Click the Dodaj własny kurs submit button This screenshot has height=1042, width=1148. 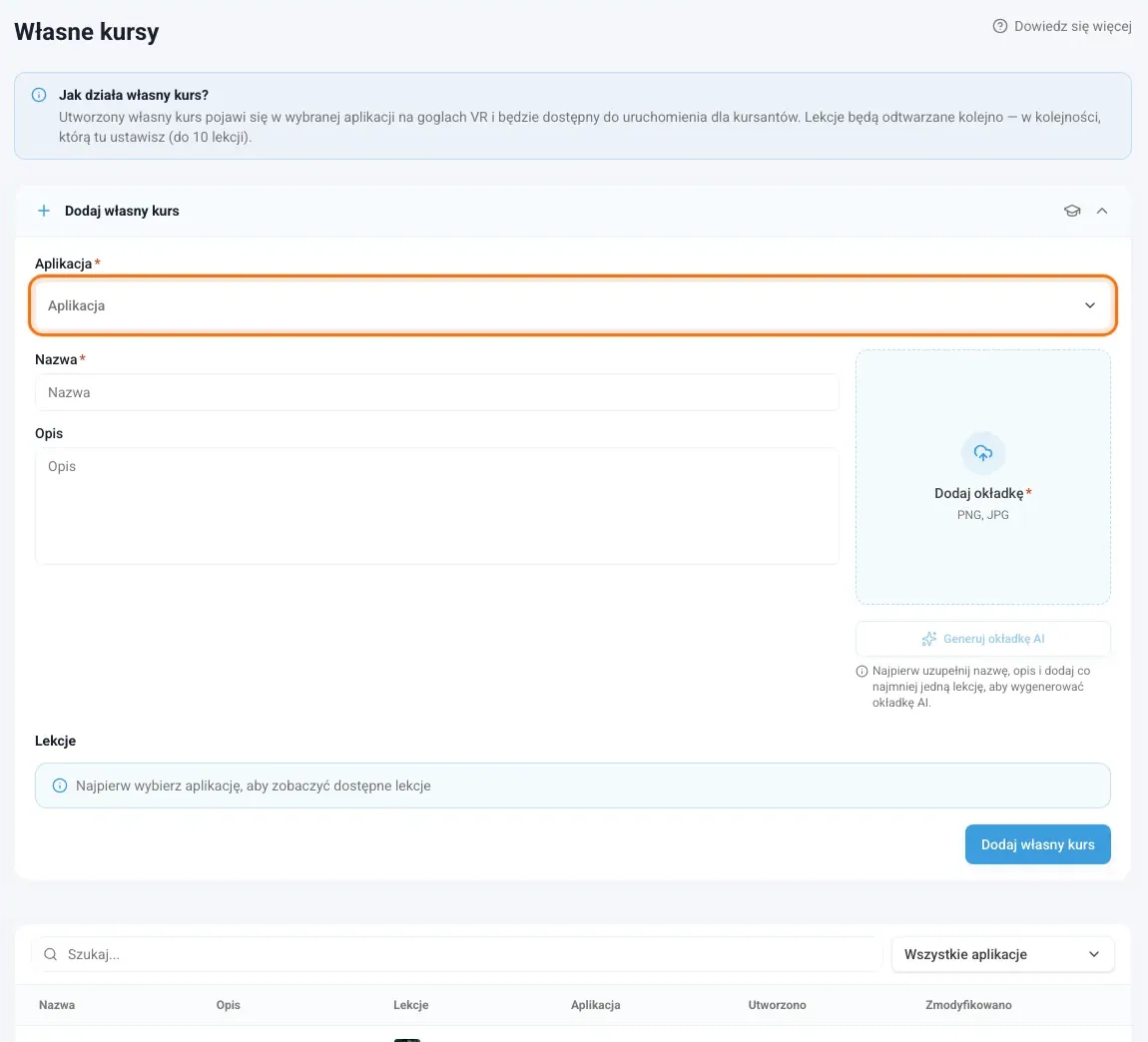point(1037,844)
